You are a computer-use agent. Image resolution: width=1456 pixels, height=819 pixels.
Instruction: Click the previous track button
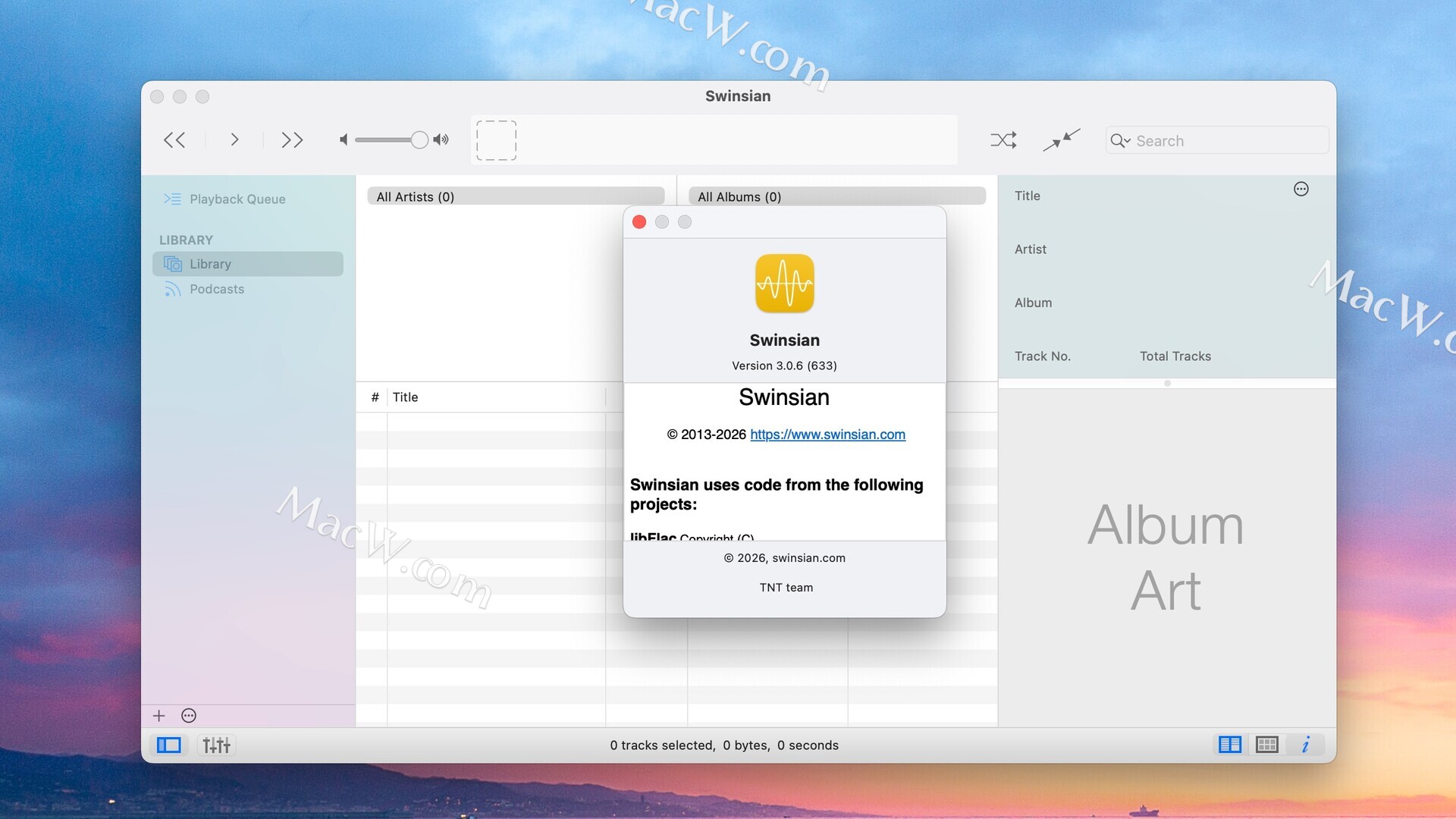coord(174,140)
